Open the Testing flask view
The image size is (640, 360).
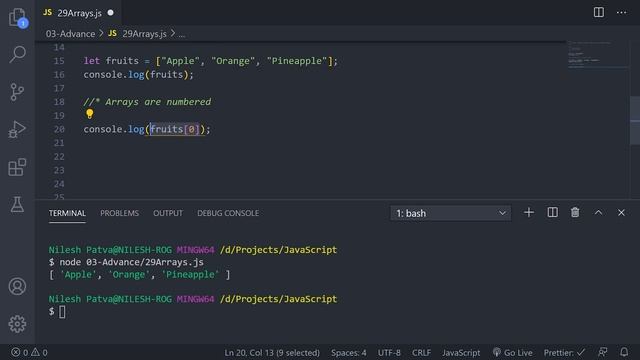pos(18,204)
